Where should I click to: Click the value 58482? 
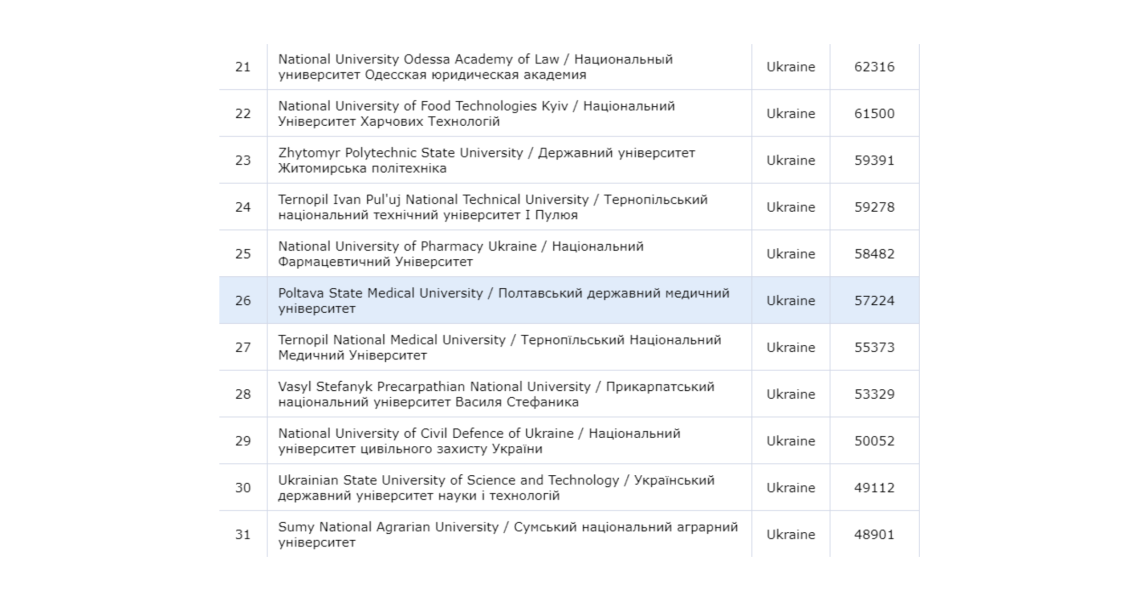(874, 254)
